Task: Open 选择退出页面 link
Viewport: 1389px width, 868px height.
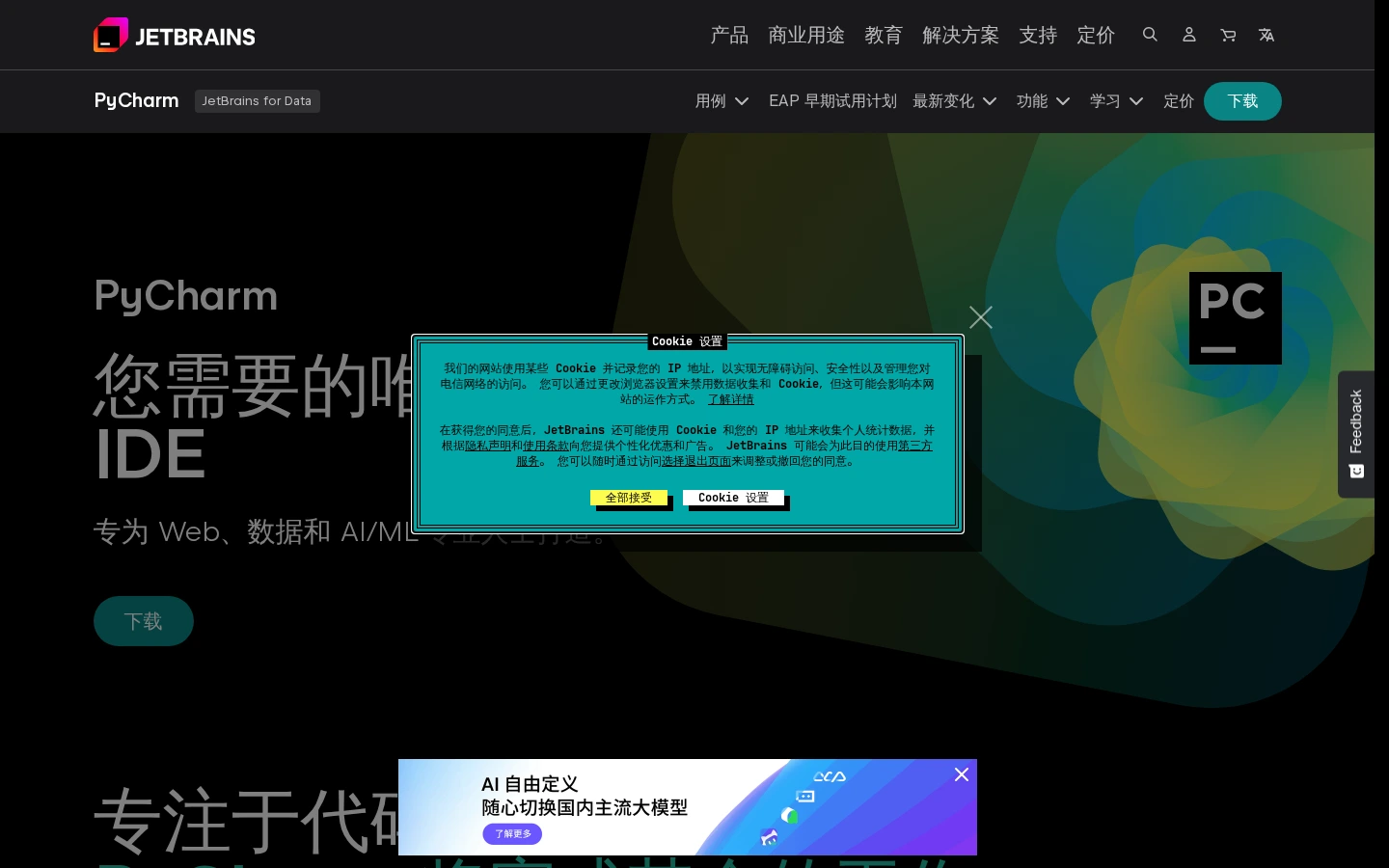Action: 696,461
